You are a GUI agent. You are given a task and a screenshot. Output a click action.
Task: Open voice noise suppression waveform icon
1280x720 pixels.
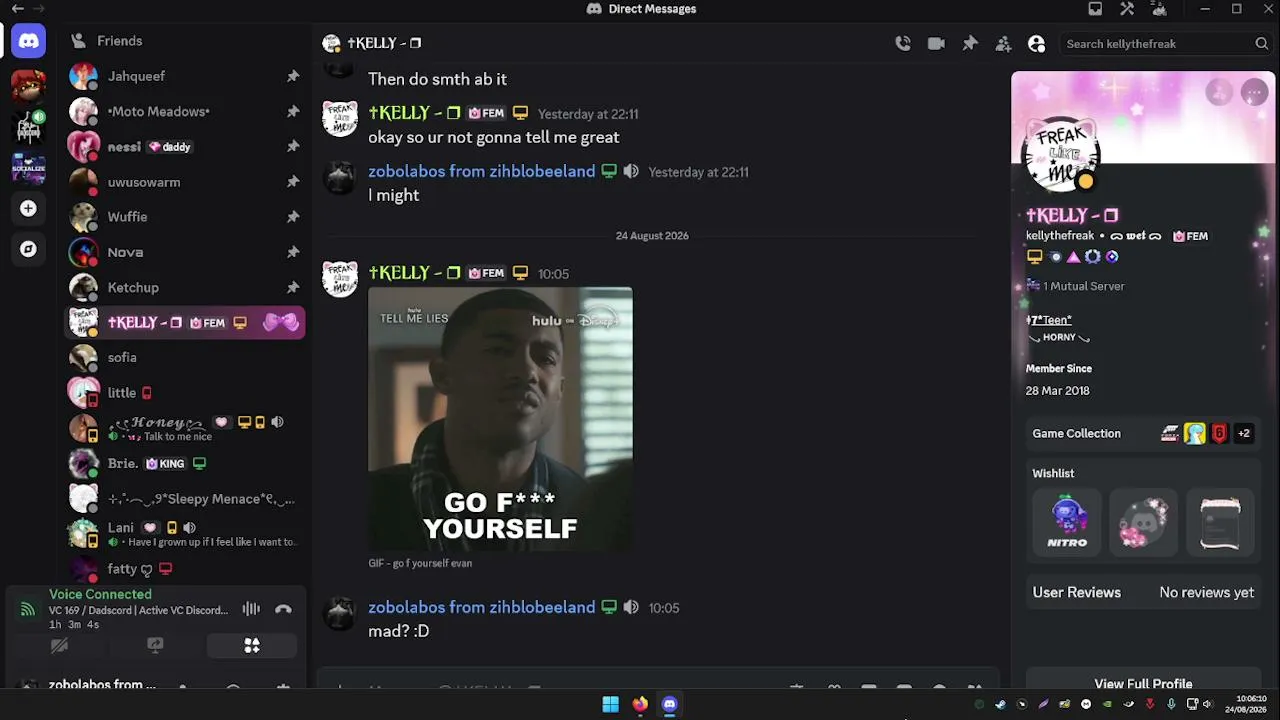251,609
